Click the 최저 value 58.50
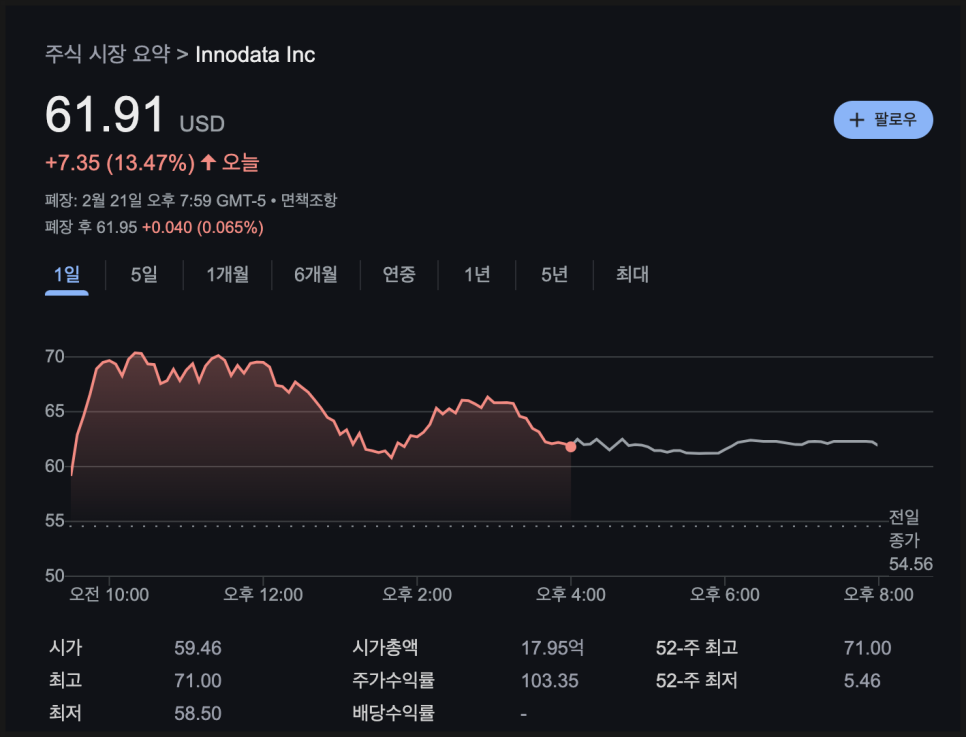Screen dimensions: 966x737 (197, 714)
